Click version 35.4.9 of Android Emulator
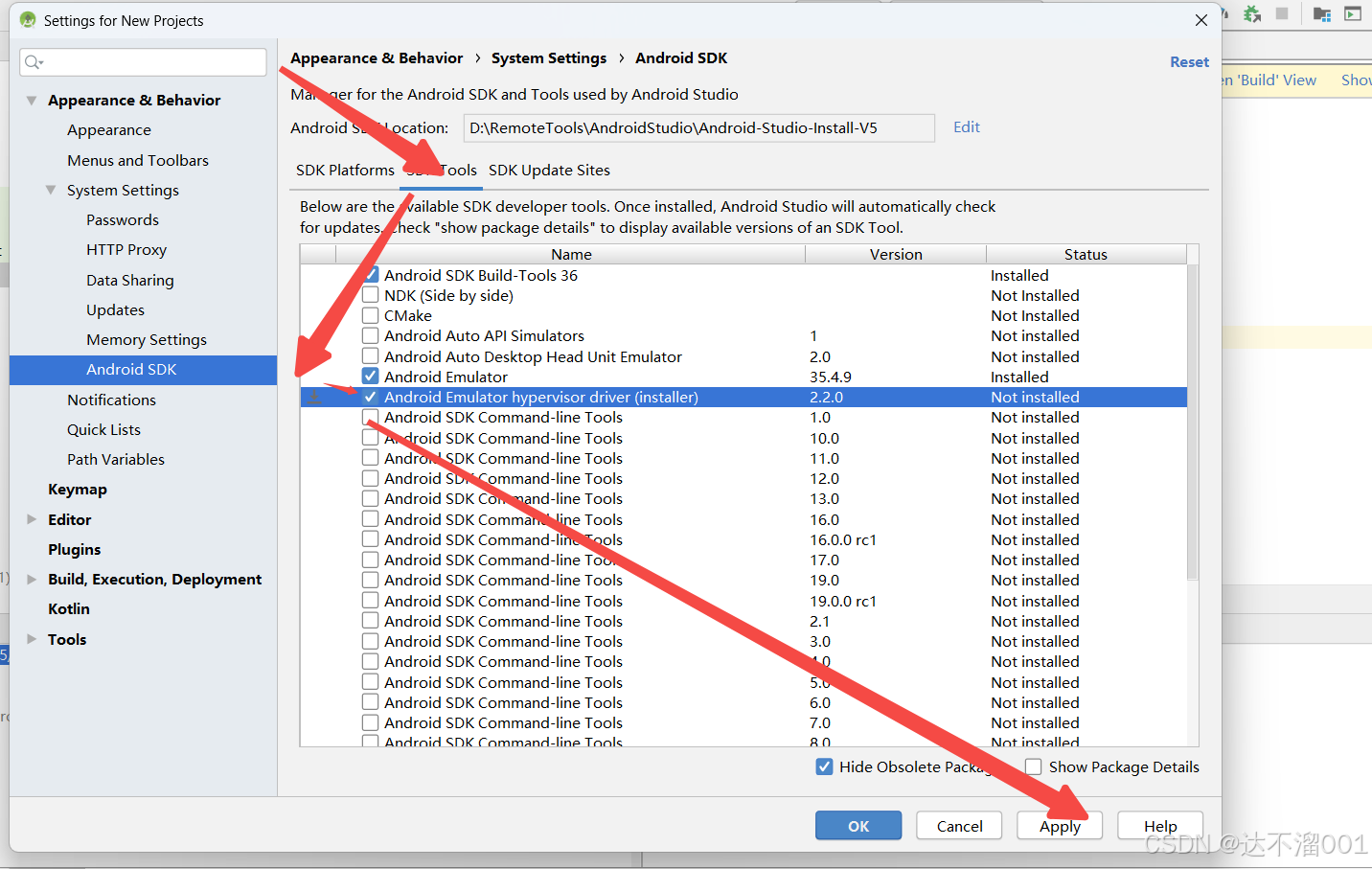Viewport: 1372px width, 869px height. (x=831, y=377)
